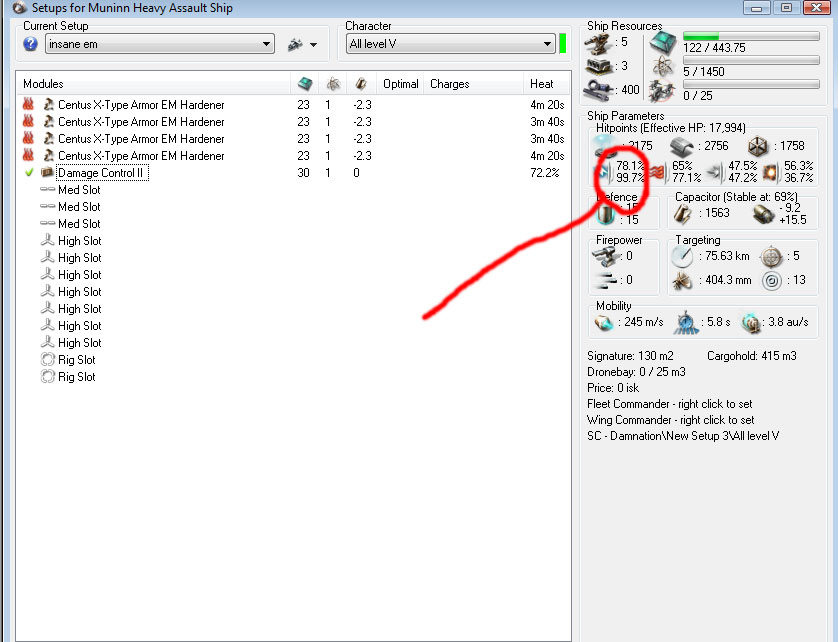Click the 'Signature: 130 m2' text

[x=630, y=356]
